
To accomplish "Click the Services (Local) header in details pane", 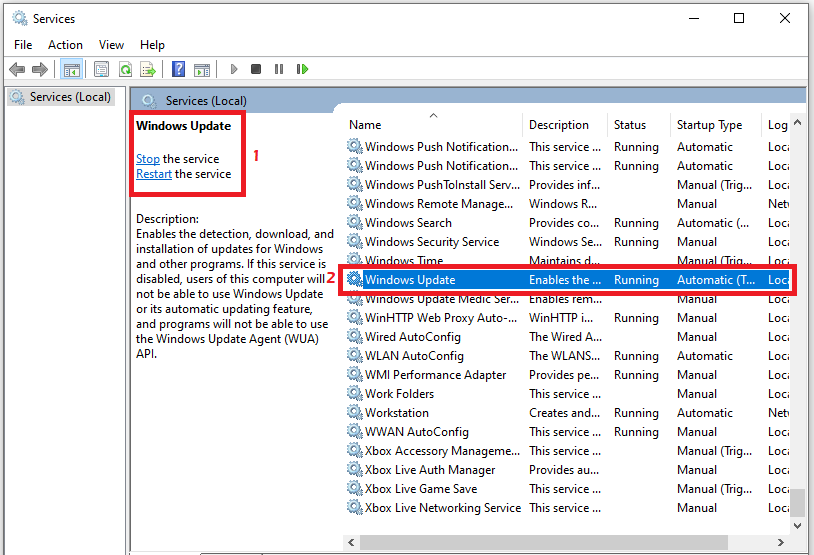I will [206, 101].
